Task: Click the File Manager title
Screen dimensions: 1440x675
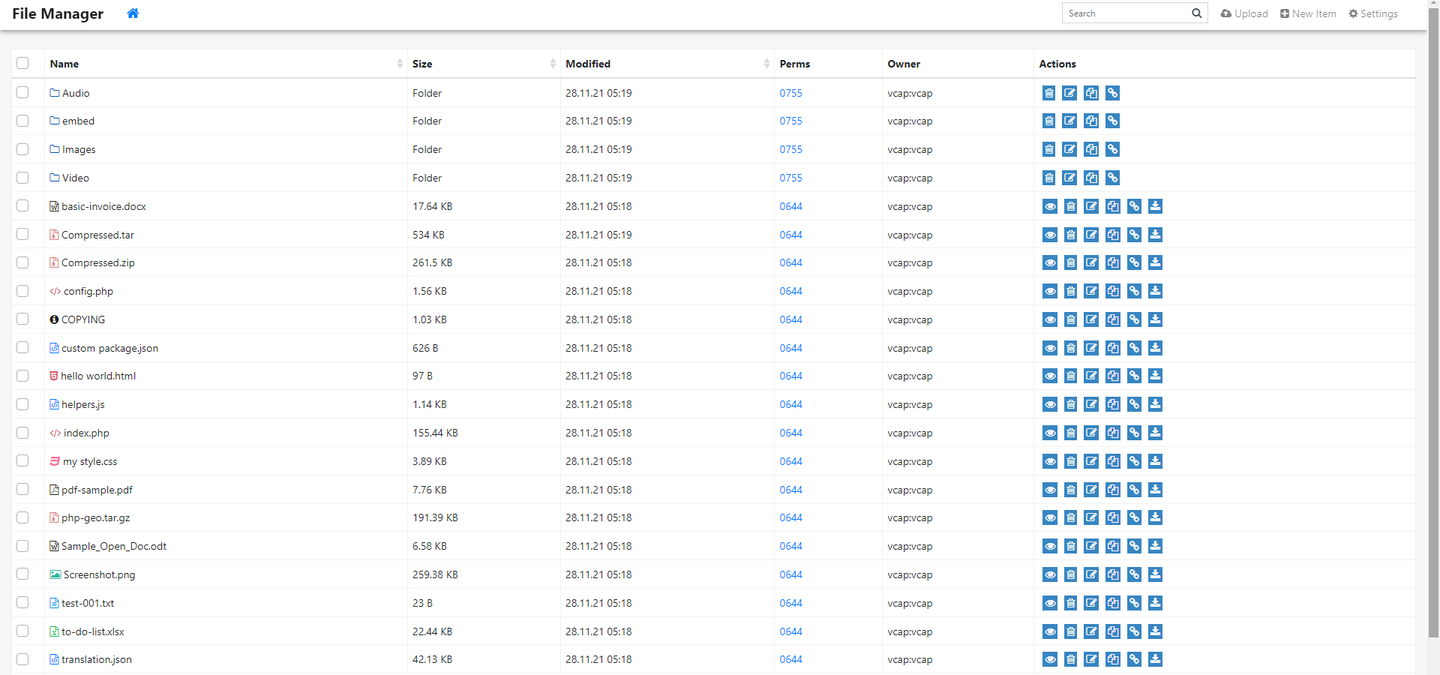Action: pyautogui.click(x=58, y=14)
